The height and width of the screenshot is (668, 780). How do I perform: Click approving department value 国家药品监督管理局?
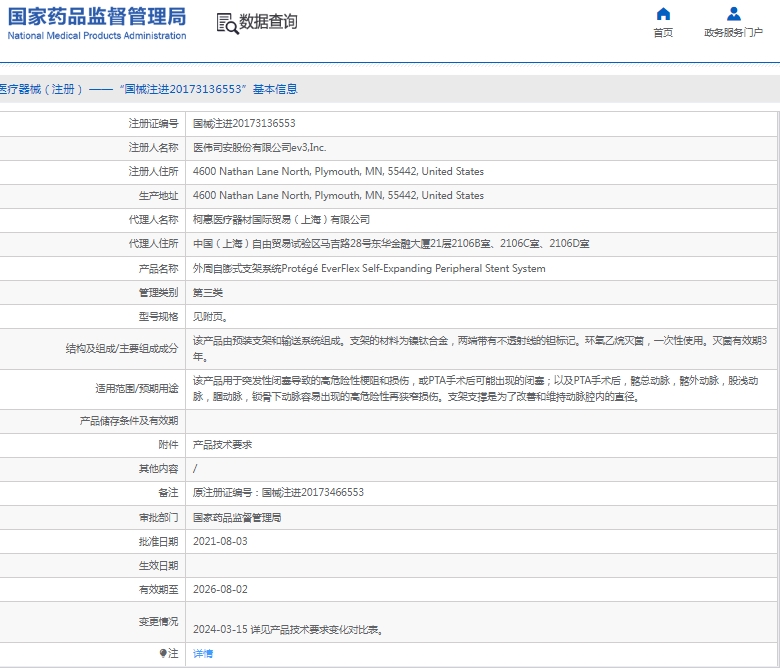(237, 518)
